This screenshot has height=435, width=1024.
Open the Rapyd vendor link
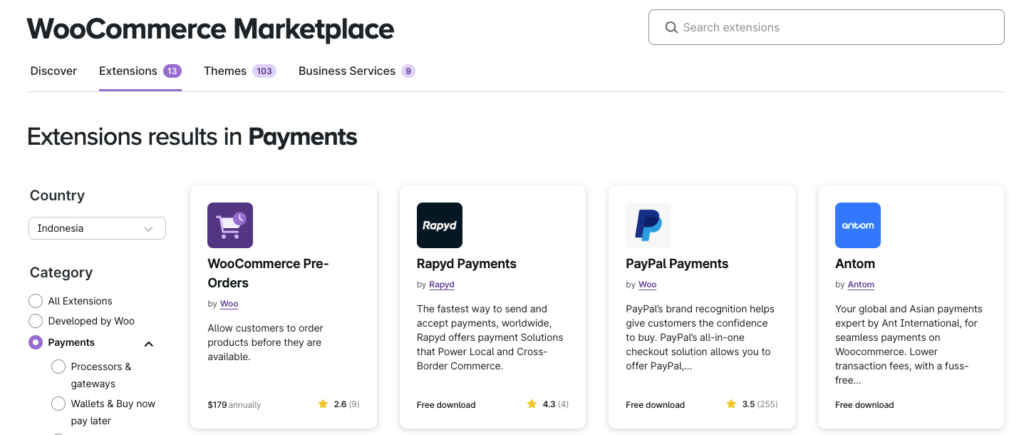click(x=441, y=285)
